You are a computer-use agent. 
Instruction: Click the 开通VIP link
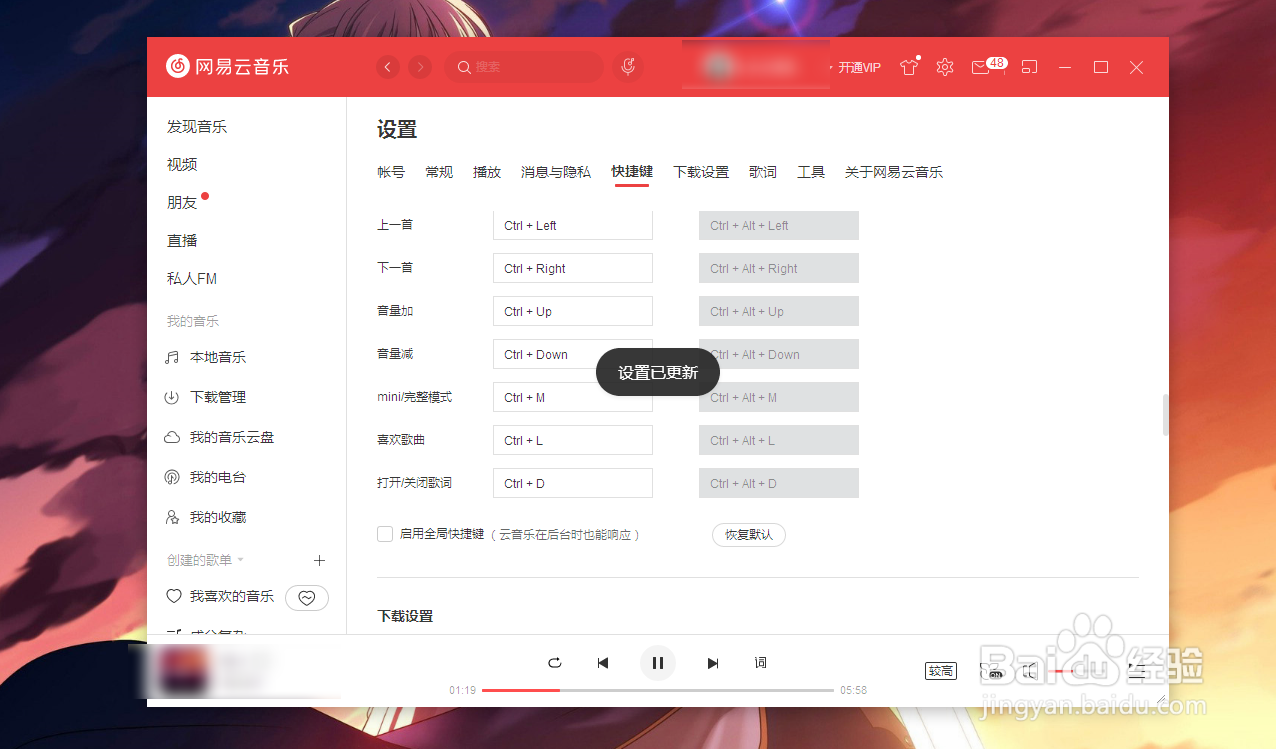[x=860, y=68]
